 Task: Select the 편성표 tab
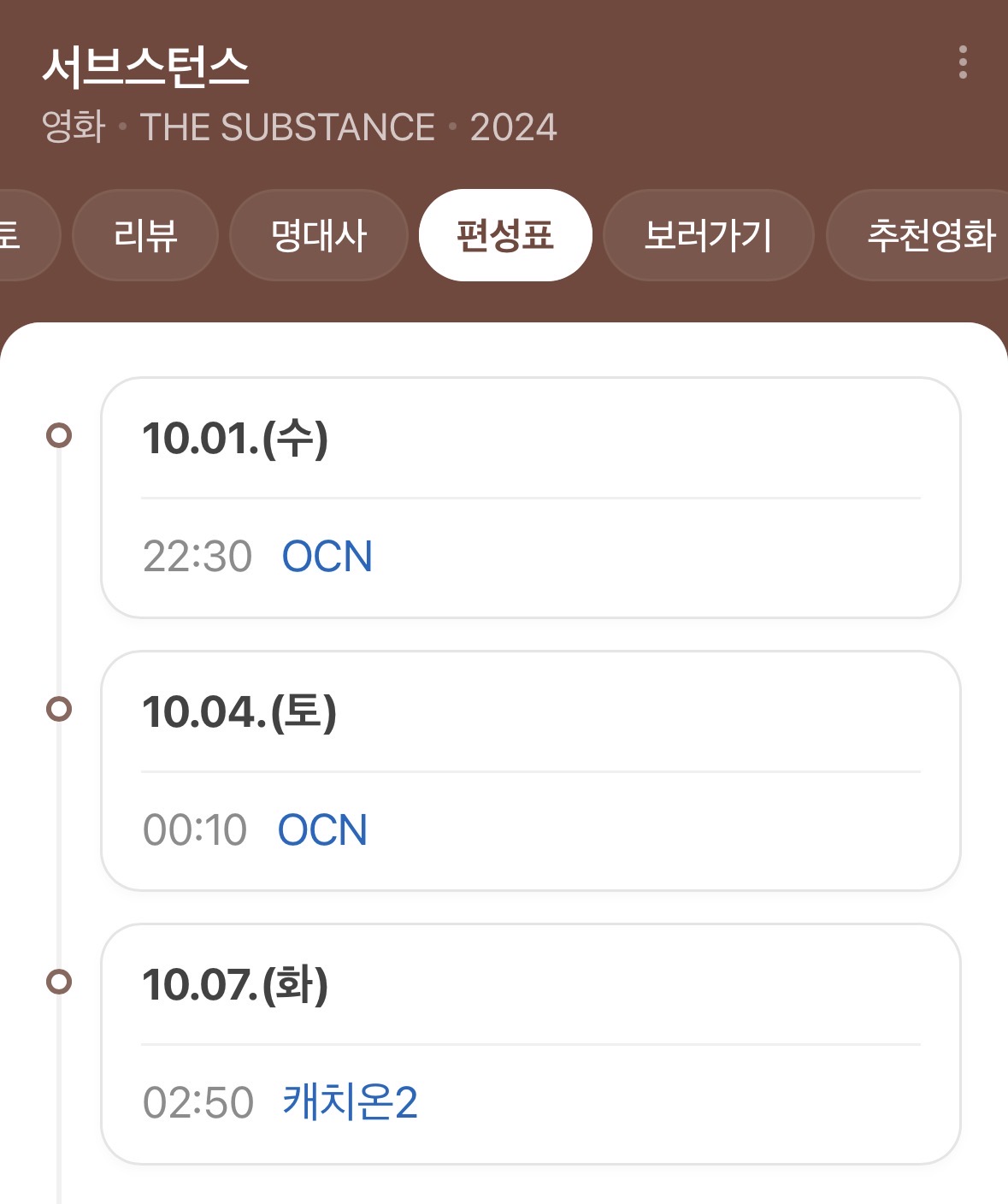pos(505,235)
